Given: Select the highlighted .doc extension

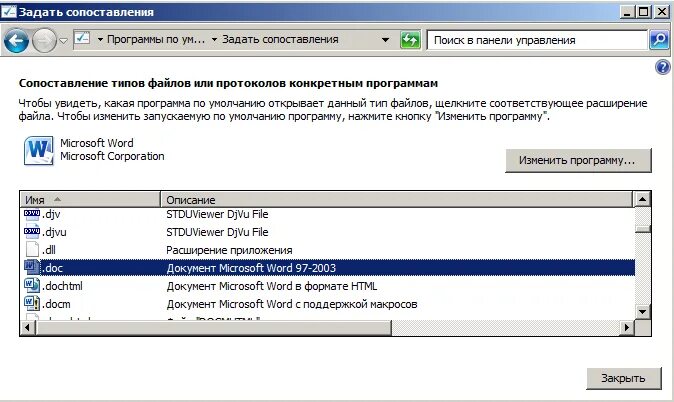Looking at the screenshot, I should coord(328,268).
